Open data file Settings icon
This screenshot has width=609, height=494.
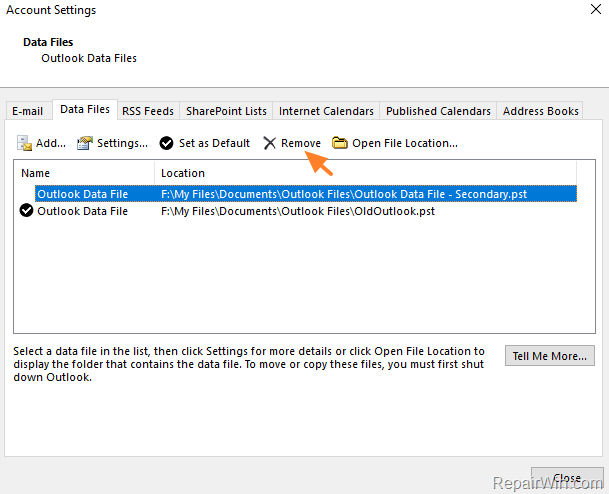click(x=86, y=143)
